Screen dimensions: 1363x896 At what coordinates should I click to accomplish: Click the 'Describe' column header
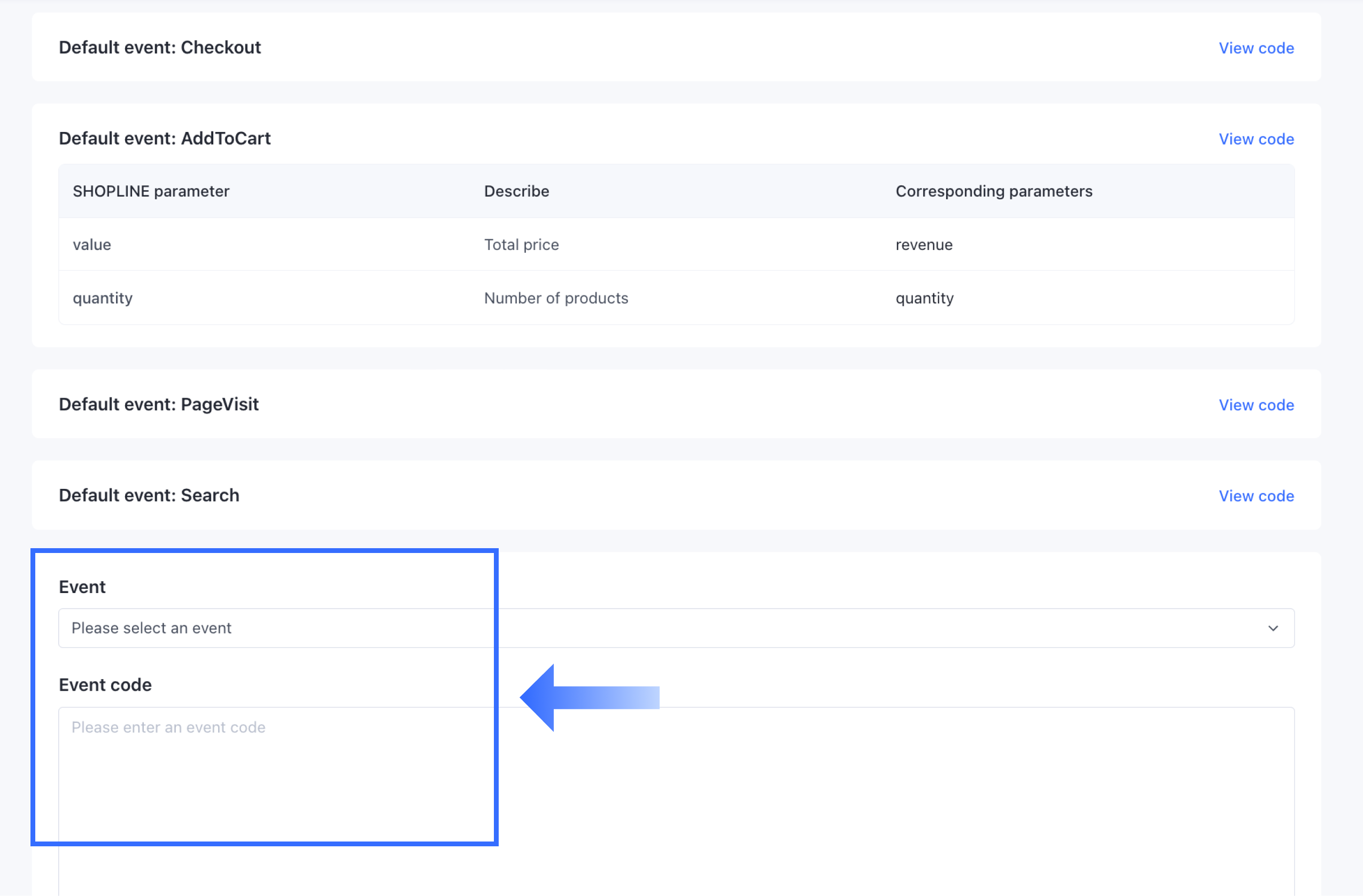pos(516,191)
